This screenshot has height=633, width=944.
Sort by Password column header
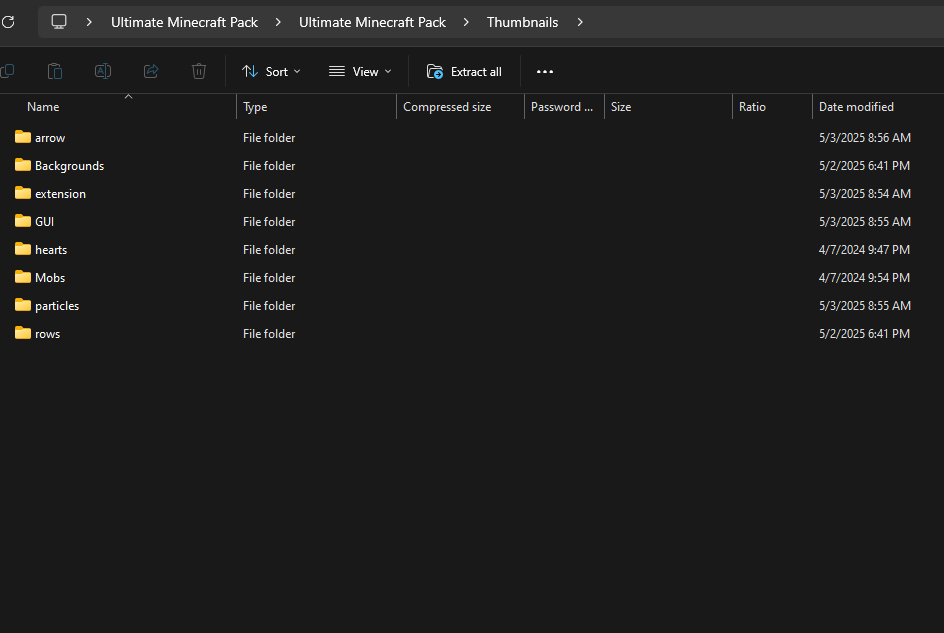pos(562,107)
